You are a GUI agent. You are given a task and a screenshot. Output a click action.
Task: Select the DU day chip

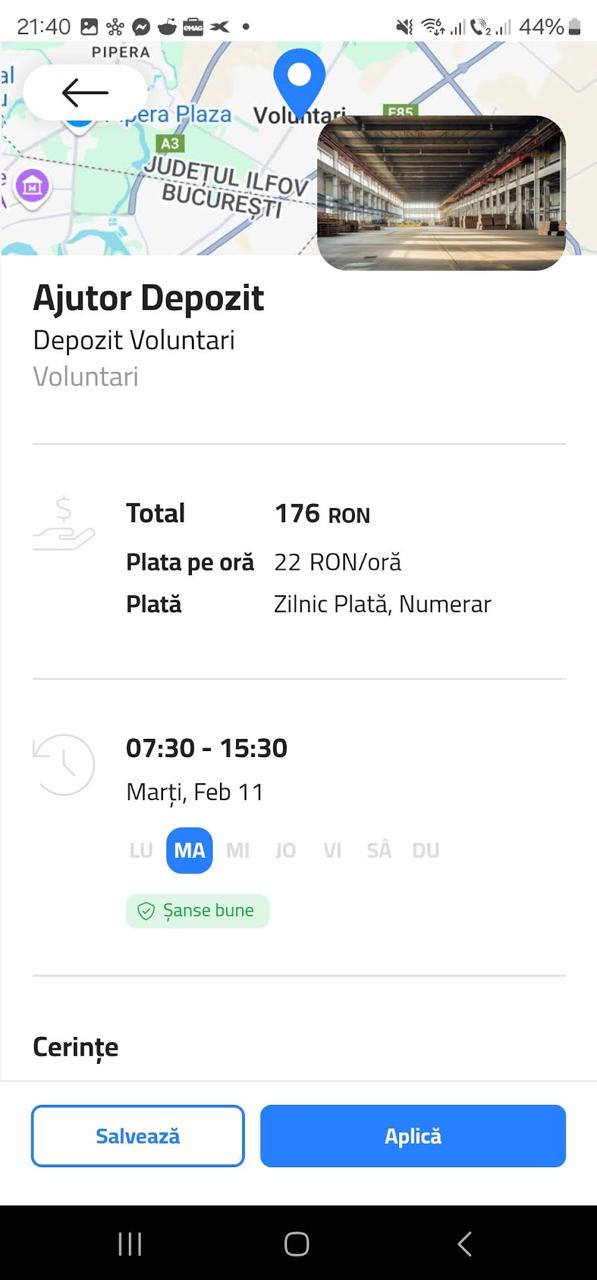point(426,851)
